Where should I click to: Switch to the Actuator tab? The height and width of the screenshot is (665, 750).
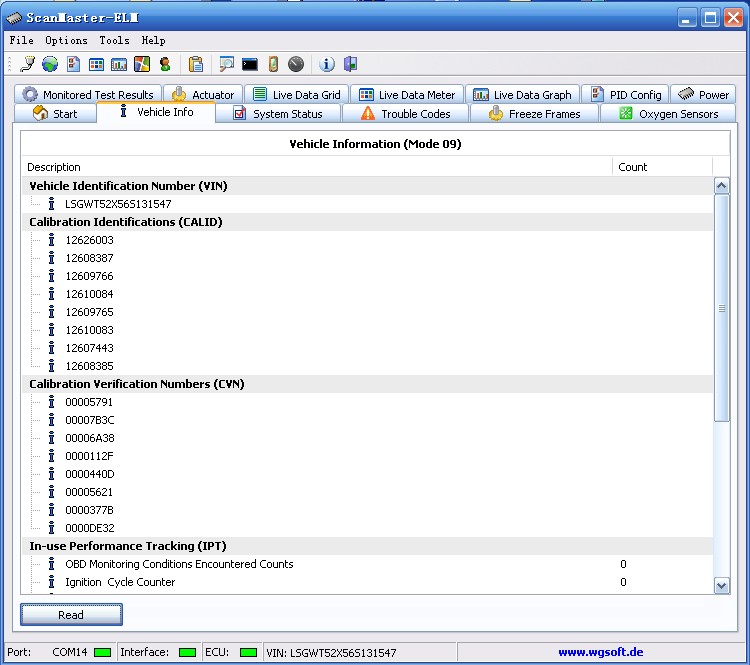pos(203,95)
